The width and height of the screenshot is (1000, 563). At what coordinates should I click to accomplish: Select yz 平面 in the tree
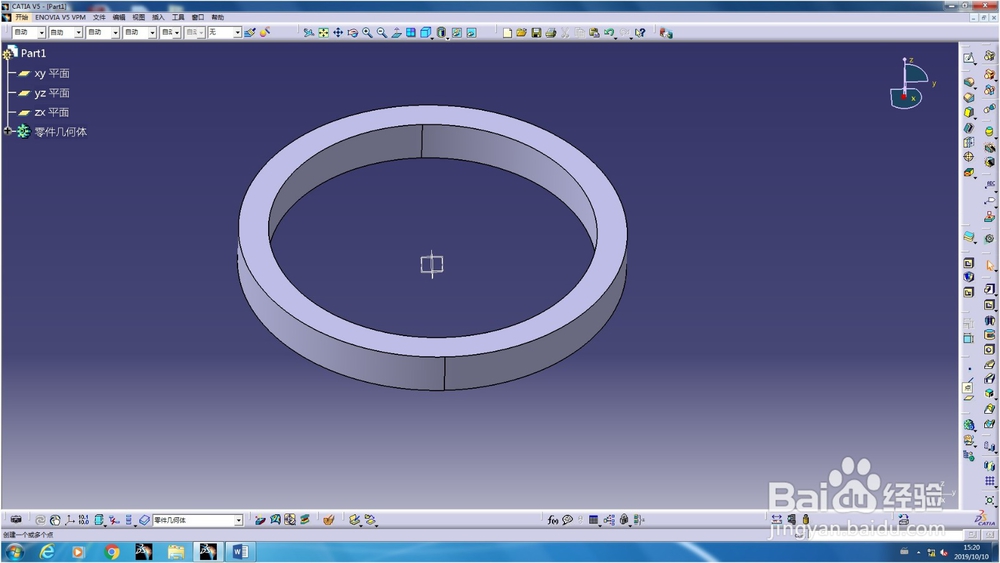coord(52,93)
